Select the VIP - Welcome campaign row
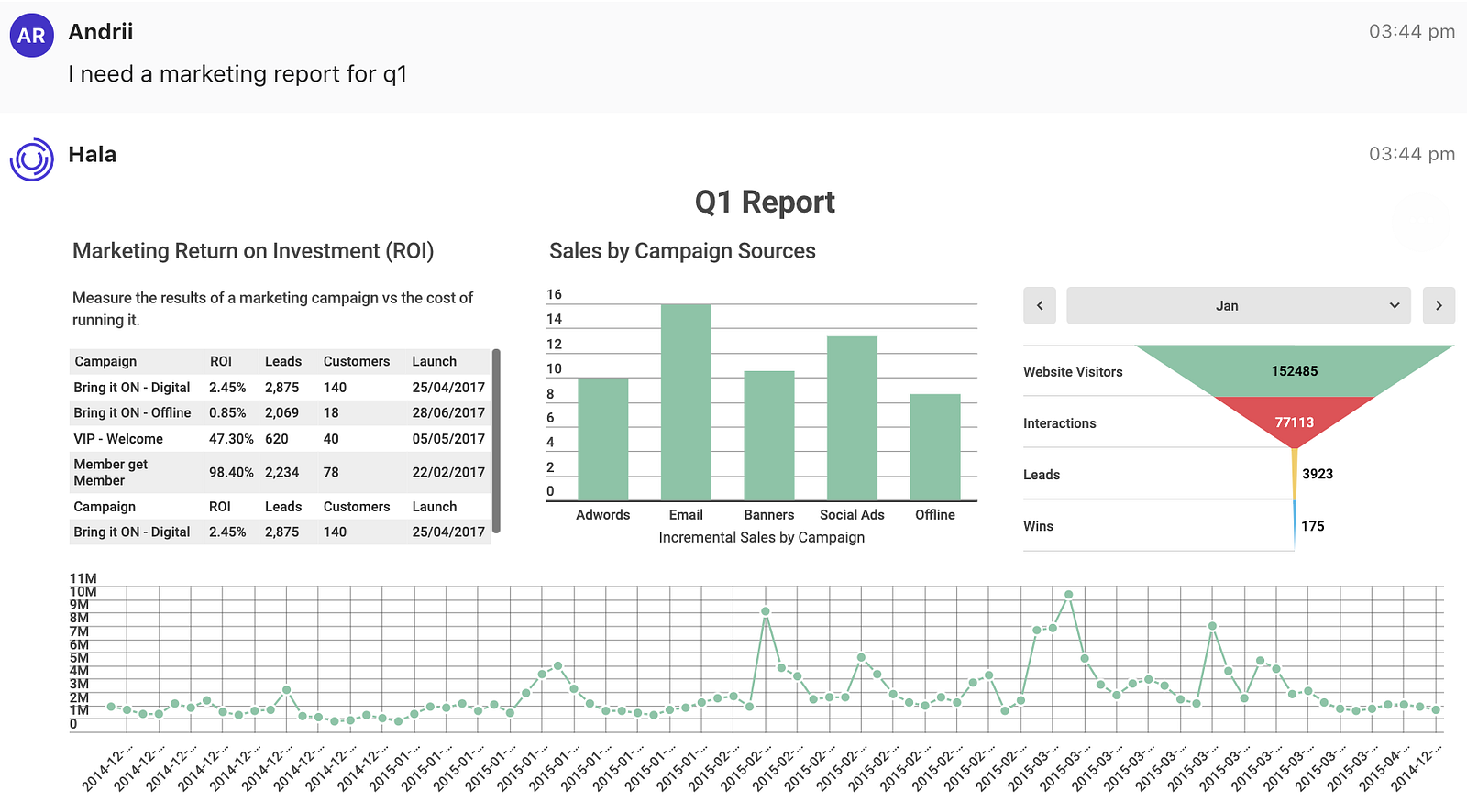Screen dimensions: 1467x812 coord(118,439)
